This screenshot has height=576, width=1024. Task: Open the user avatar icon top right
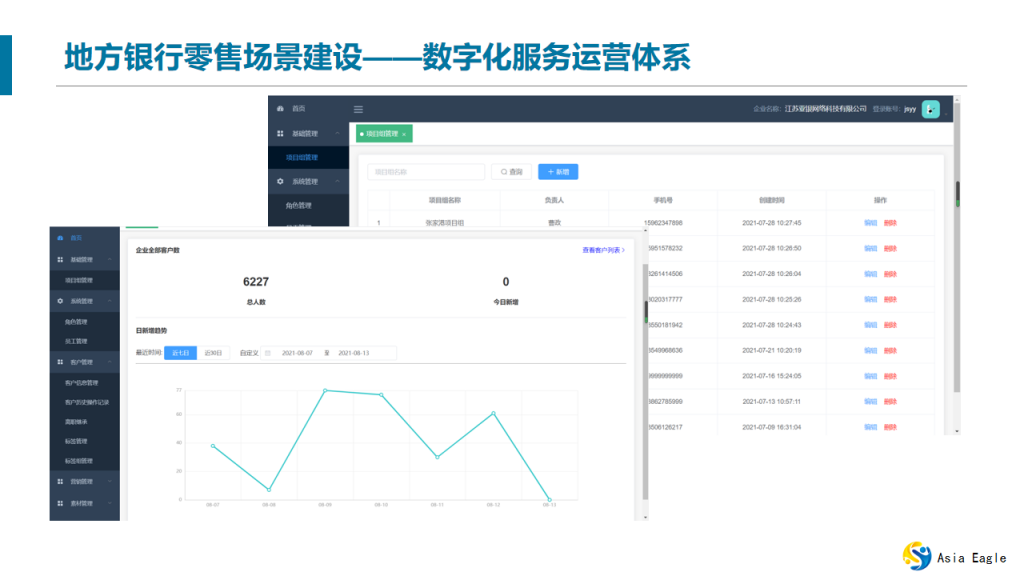[929, 110]
